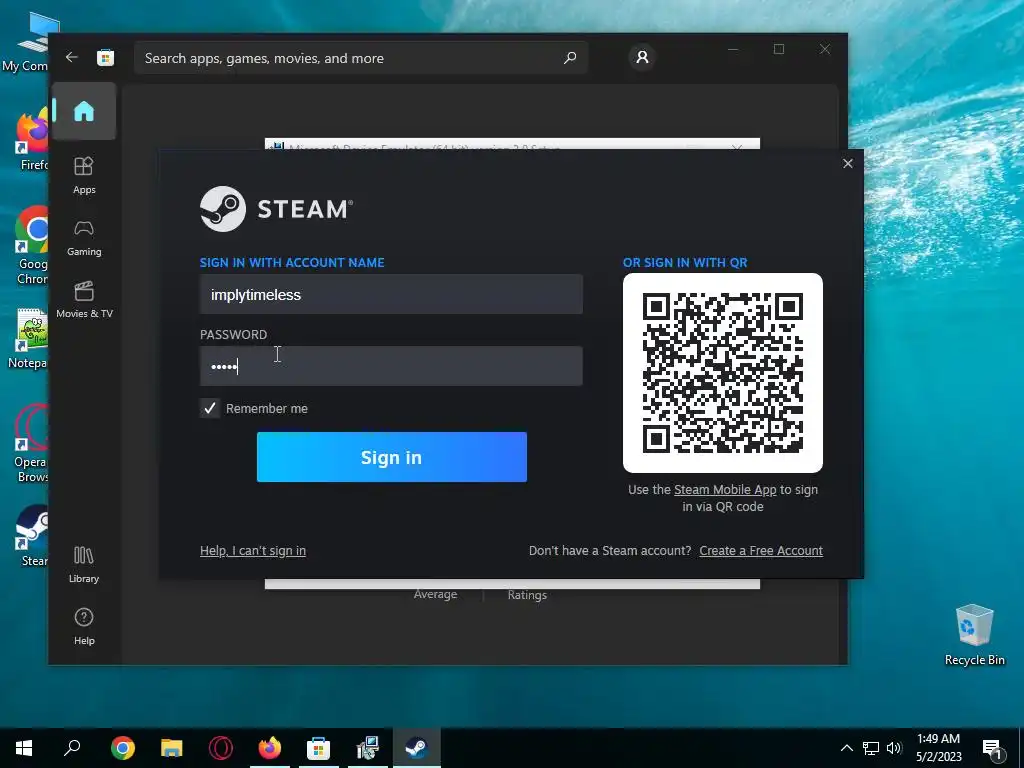Click the Sign in button

coord(392,457)
